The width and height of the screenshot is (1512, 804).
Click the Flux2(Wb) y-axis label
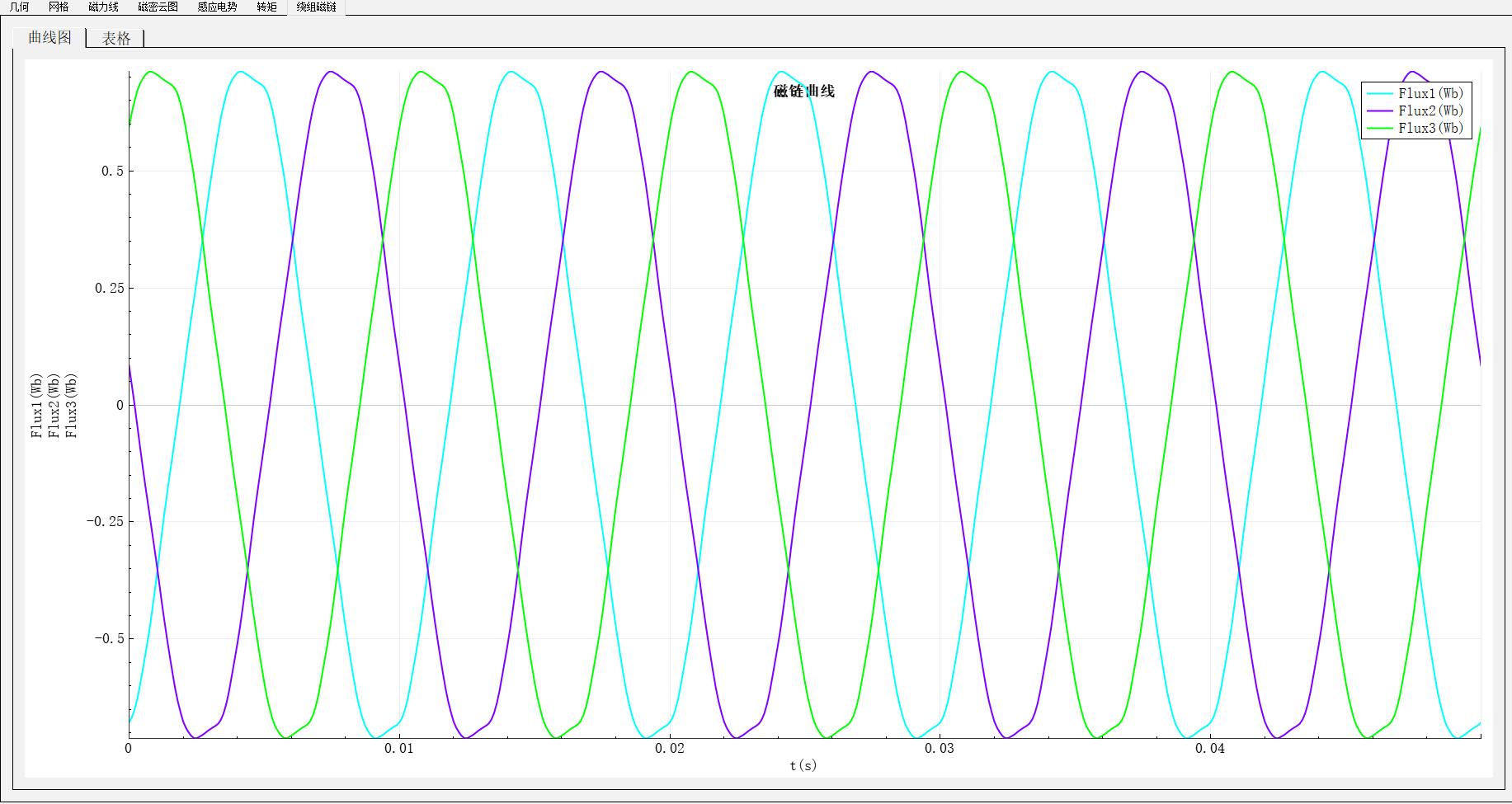point(54,405)
